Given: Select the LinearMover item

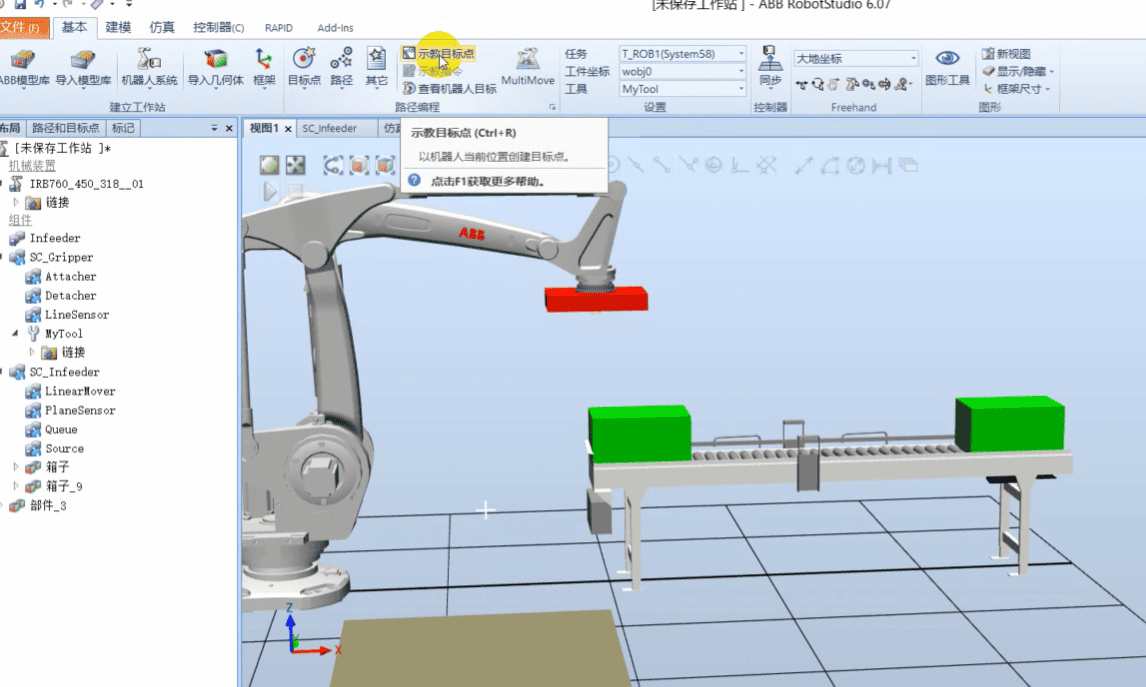Looking at the screenshot, I should 71,391.
